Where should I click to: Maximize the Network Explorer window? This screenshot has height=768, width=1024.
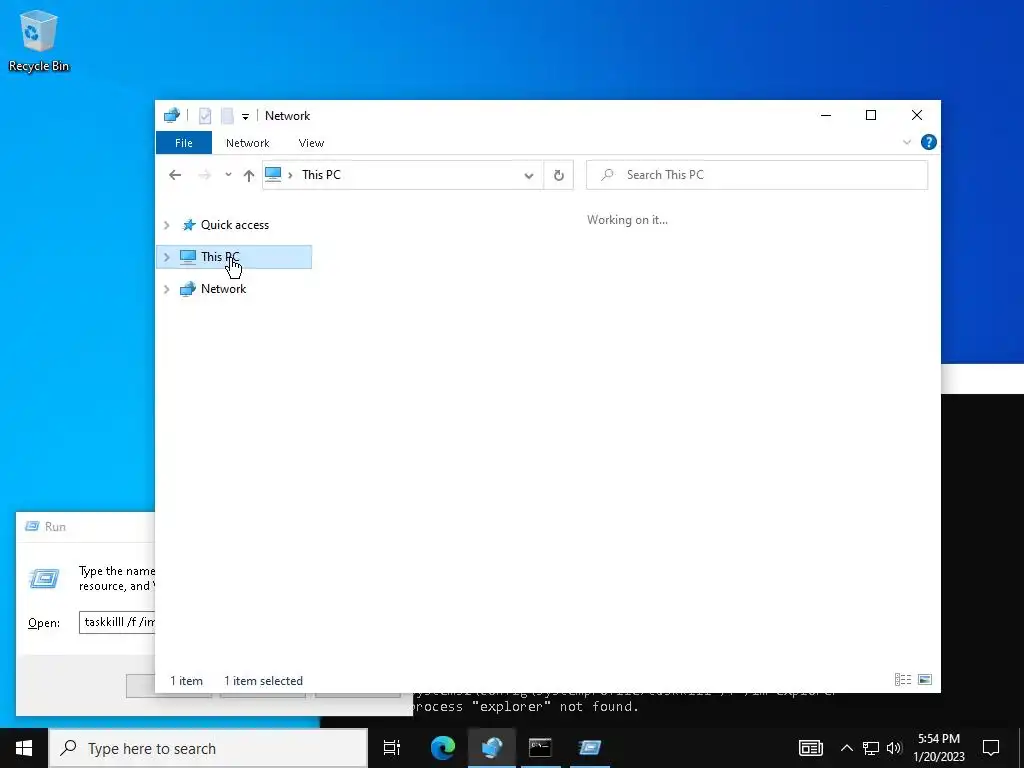[x=871, y=116]
